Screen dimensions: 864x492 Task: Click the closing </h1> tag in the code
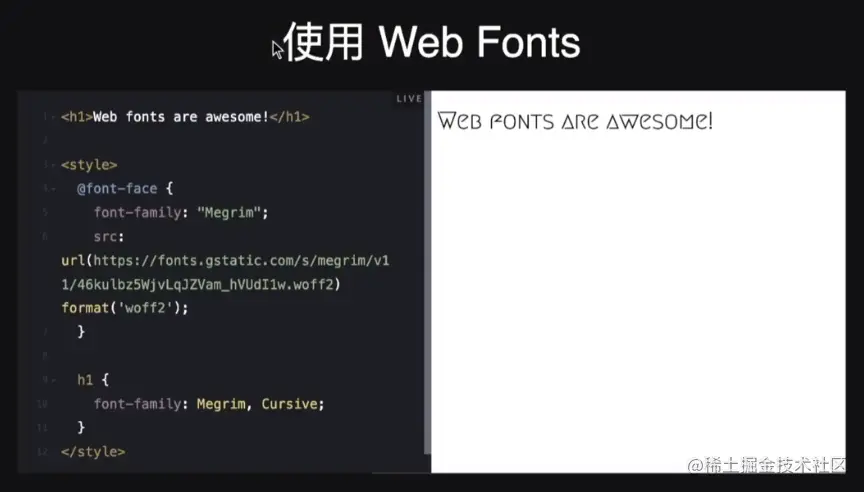289,117
